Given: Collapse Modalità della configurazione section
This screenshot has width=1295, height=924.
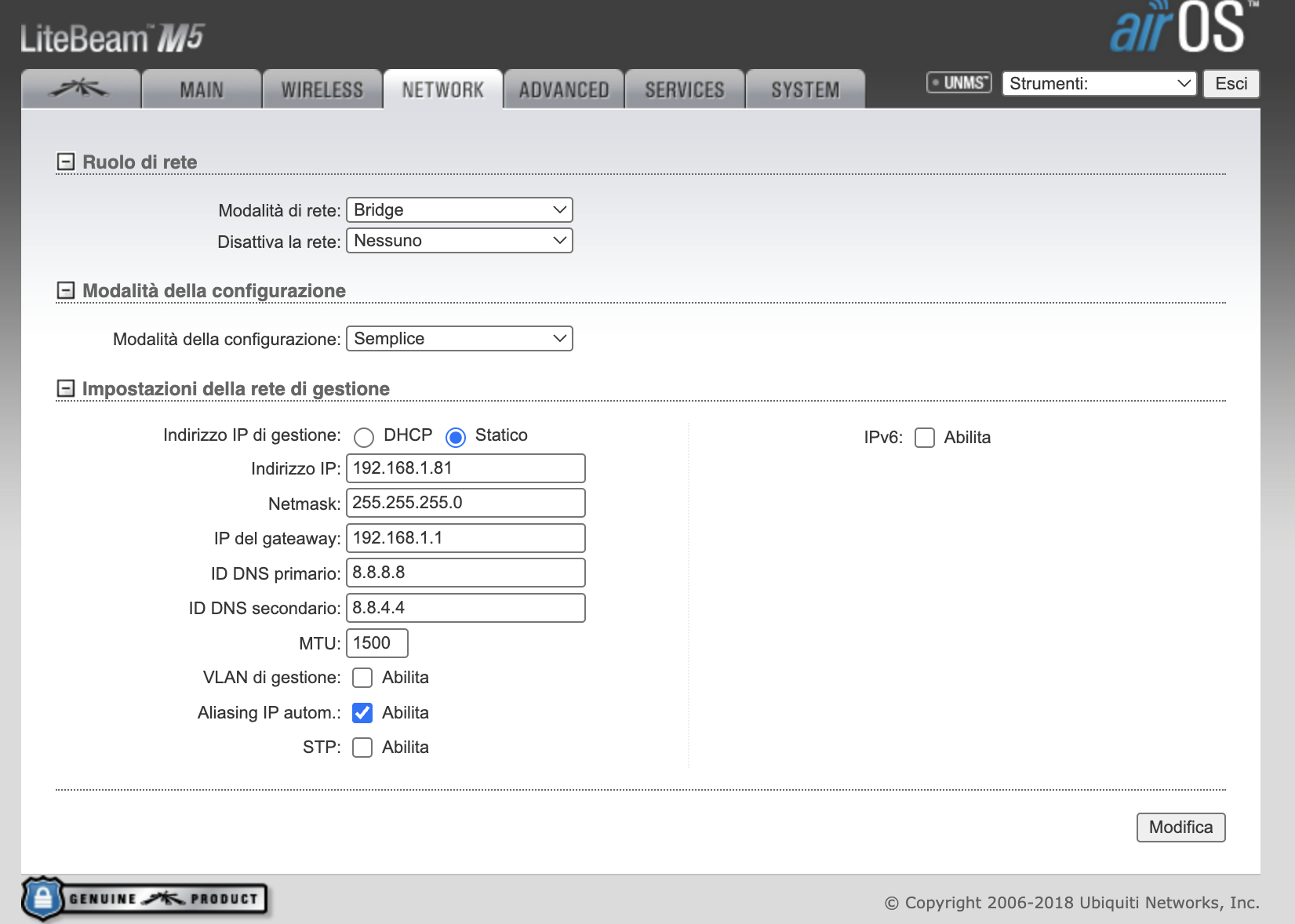Looking at the screenshot, I should 66,291.
